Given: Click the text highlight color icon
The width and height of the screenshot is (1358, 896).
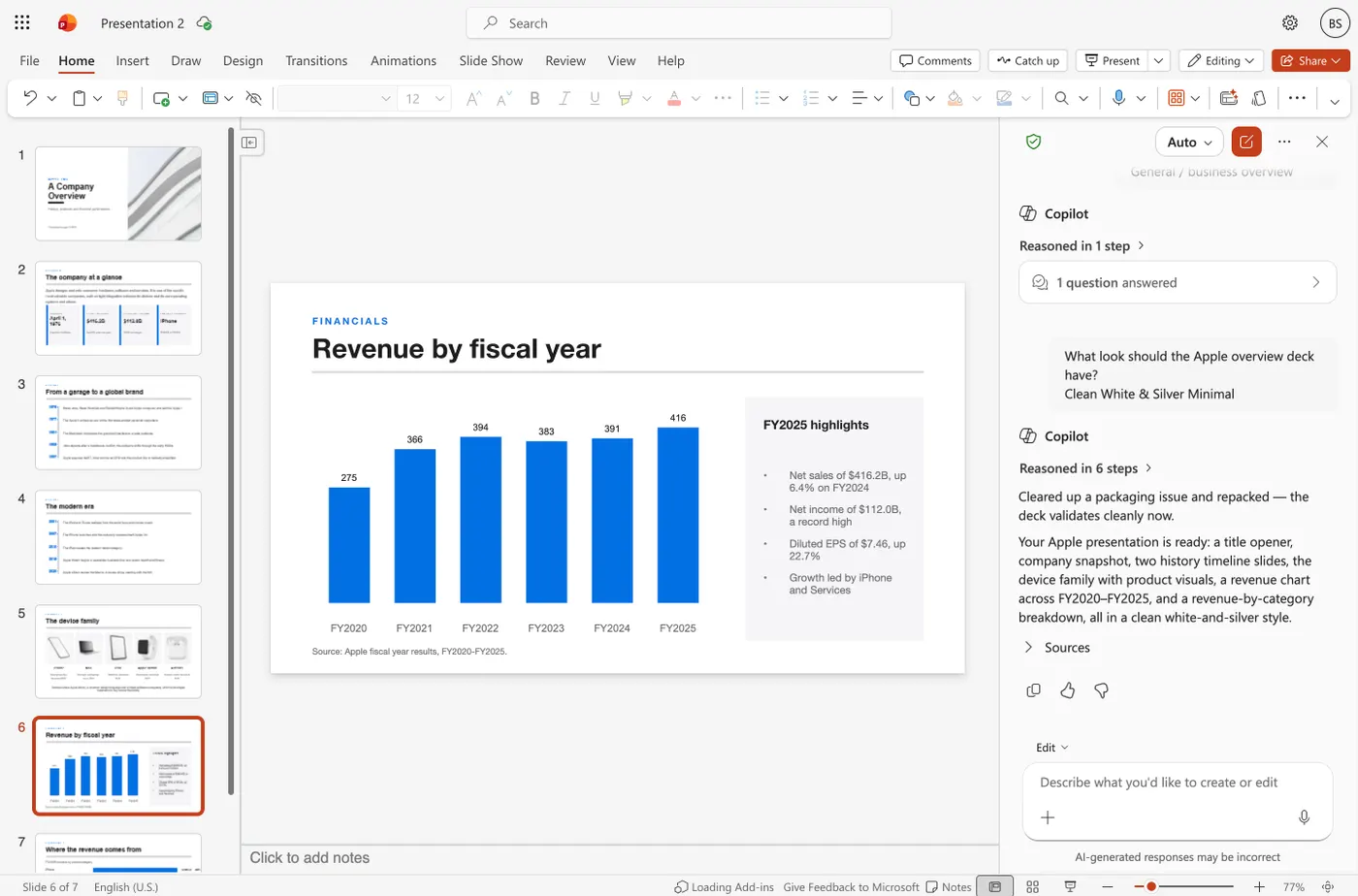Looking at the screenshot, I should (626, 98).
